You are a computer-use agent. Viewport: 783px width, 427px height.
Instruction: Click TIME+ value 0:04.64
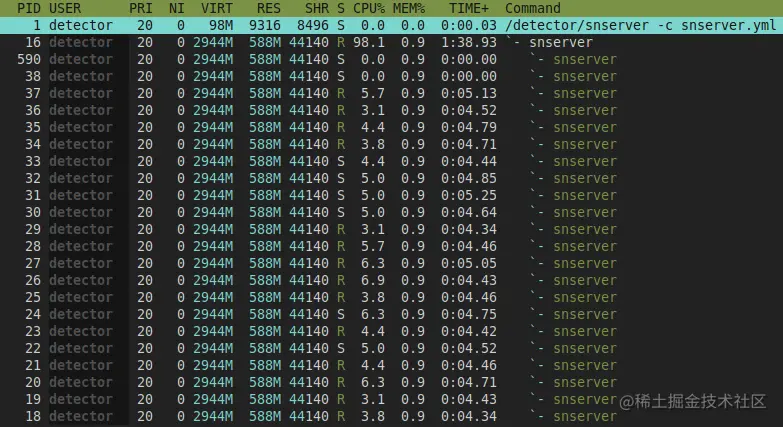[469, 212]
